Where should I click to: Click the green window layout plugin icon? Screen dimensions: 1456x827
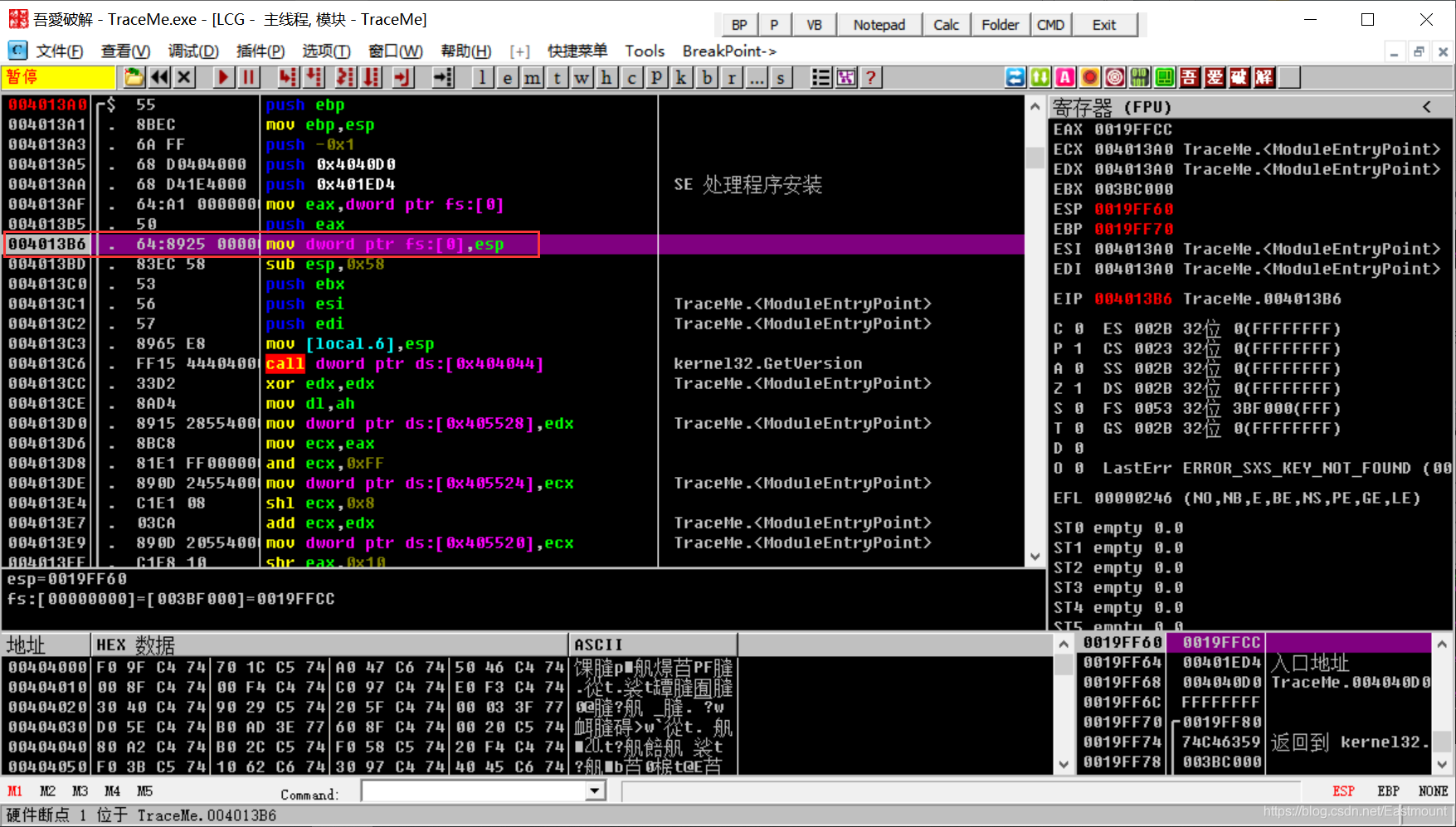pos(1165,78)
